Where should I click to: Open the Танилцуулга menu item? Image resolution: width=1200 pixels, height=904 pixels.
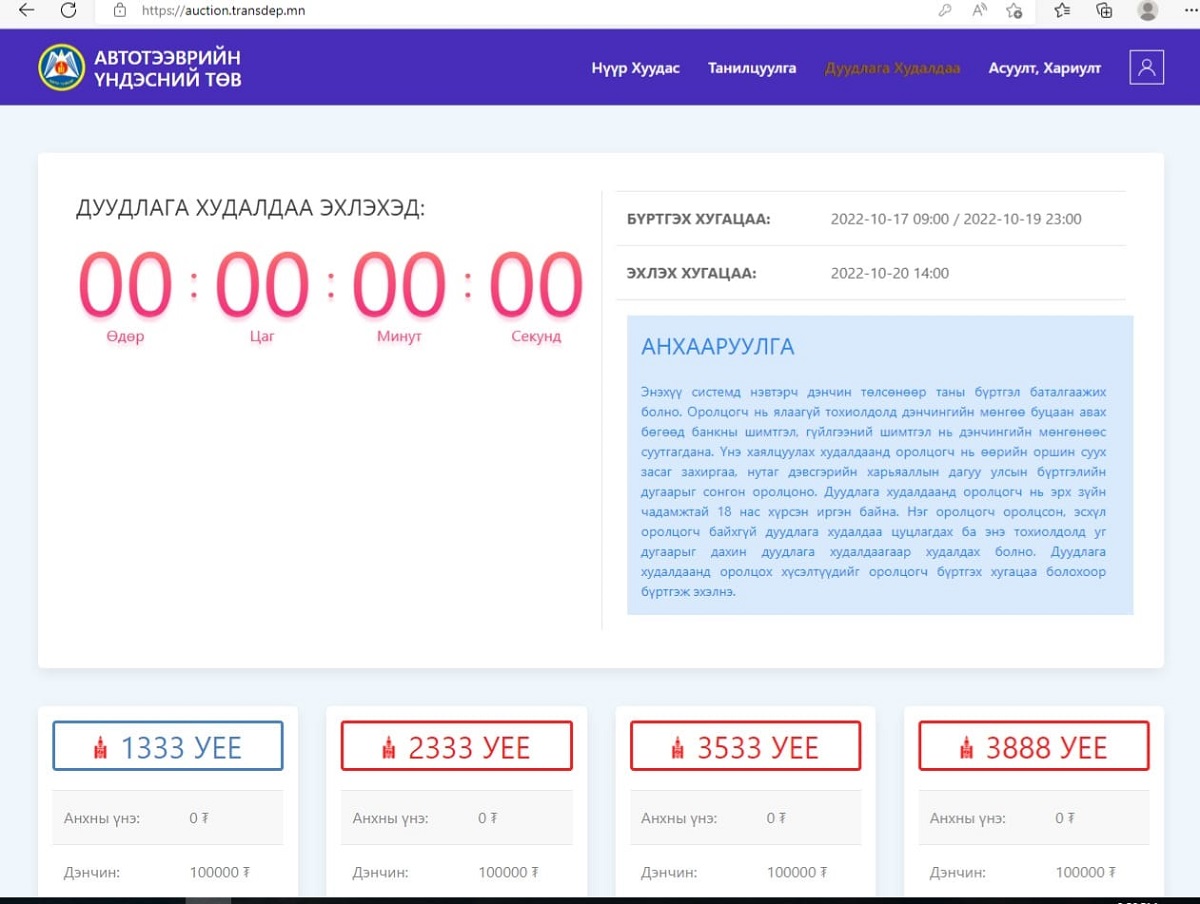coord(752,68)
